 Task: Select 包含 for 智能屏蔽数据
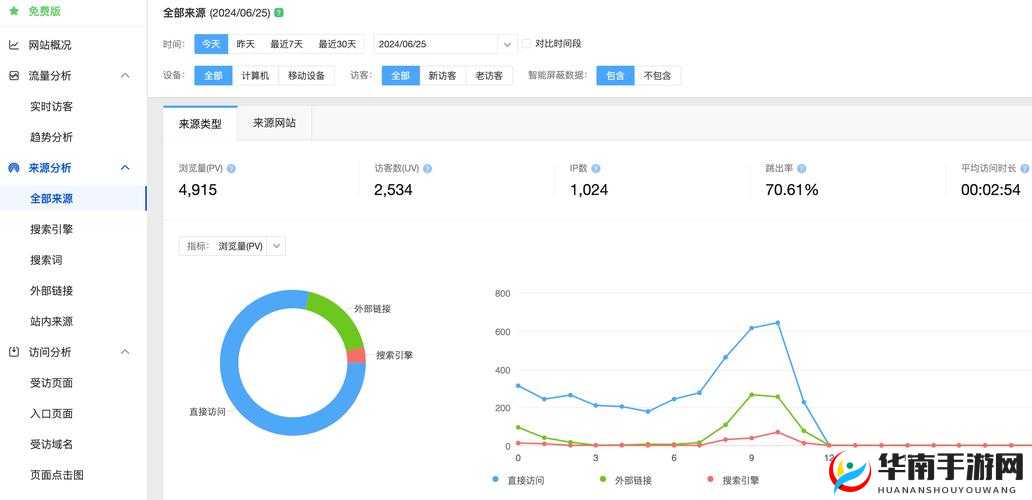(x=615, y=76)
